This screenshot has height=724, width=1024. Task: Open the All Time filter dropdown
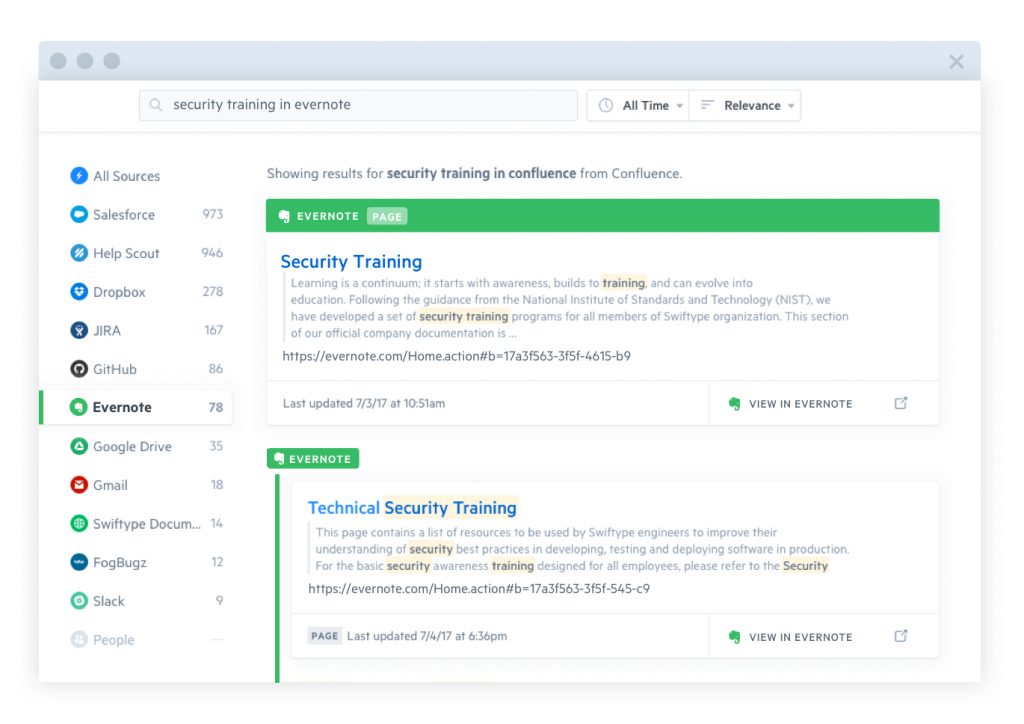(637, 105)
